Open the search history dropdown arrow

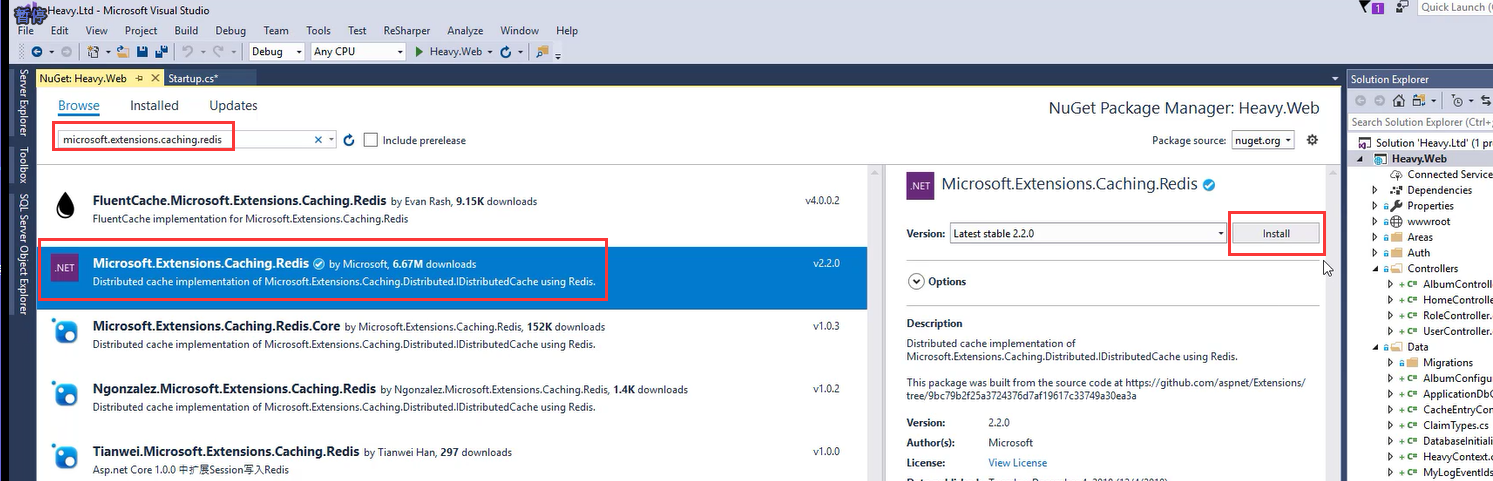[332, 140]
